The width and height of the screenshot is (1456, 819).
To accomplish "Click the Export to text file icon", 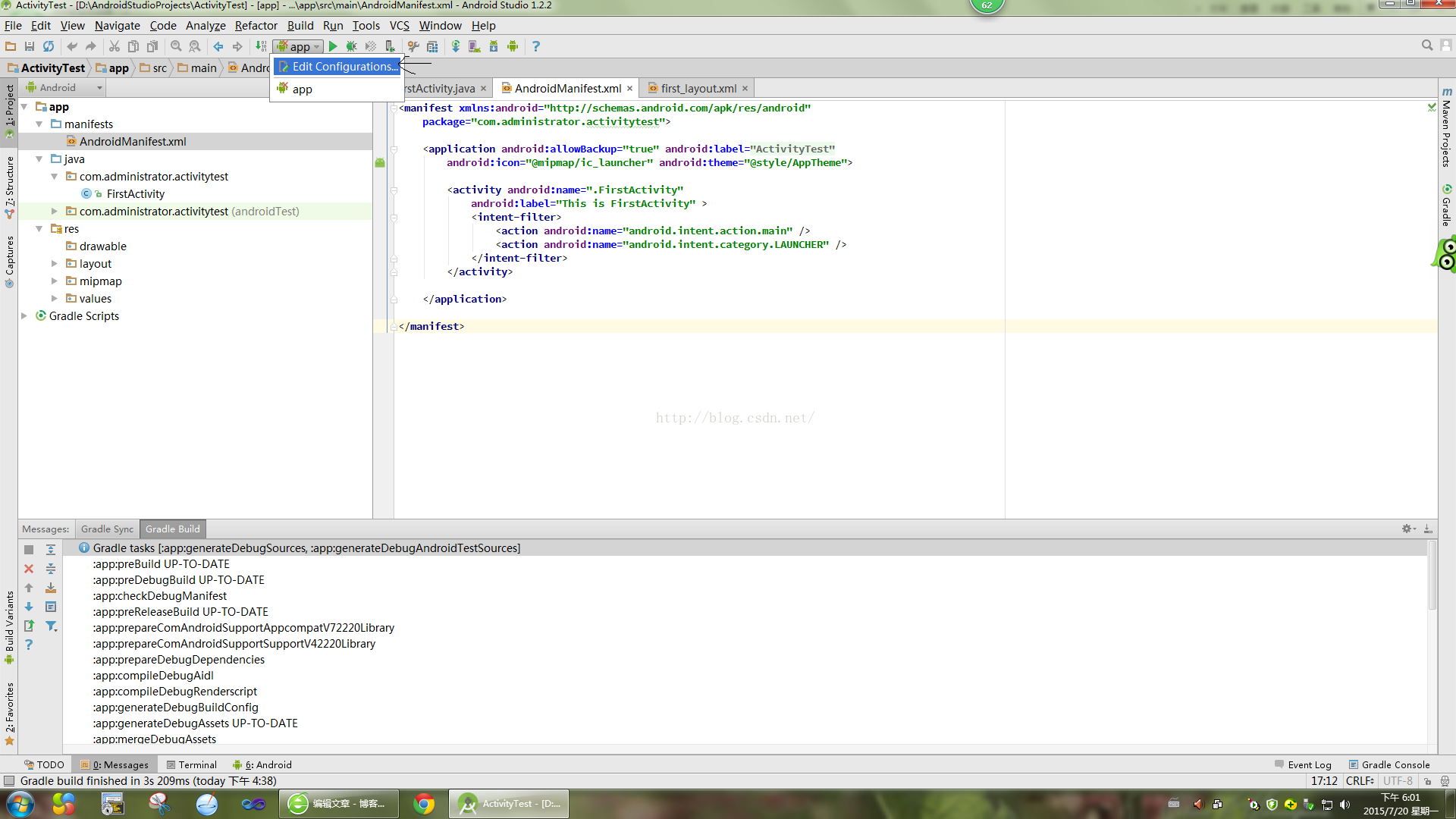I will (29, 626).
